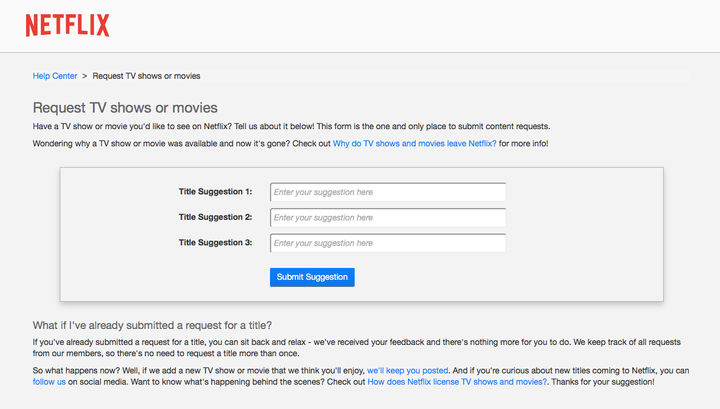720x409 pixels.
Task: Focus the Title Suggestion 1 input field
Action: click(x=387, y=192)
